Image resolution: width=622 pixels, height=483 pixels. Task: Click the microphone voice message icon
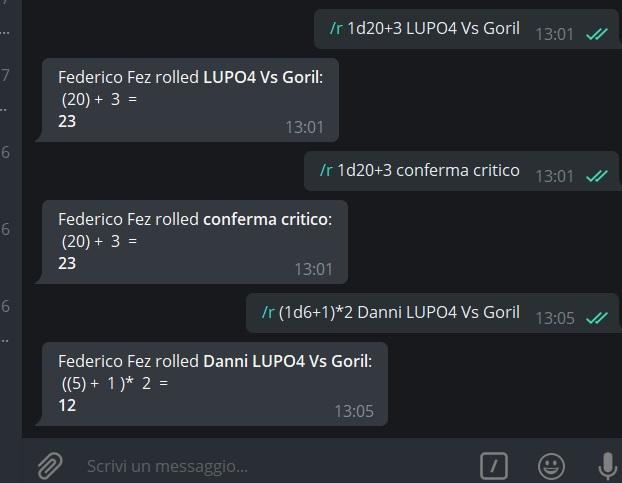point(608,466)
